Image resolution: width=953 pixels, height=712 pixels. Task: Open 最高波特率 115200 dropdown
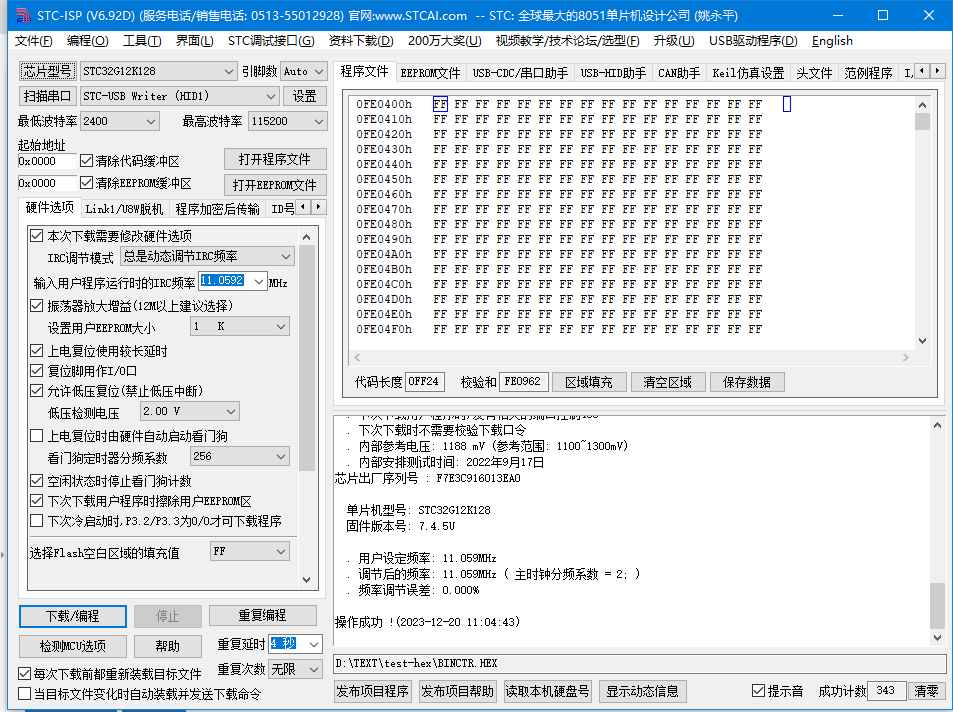click(x=287, y=121)
